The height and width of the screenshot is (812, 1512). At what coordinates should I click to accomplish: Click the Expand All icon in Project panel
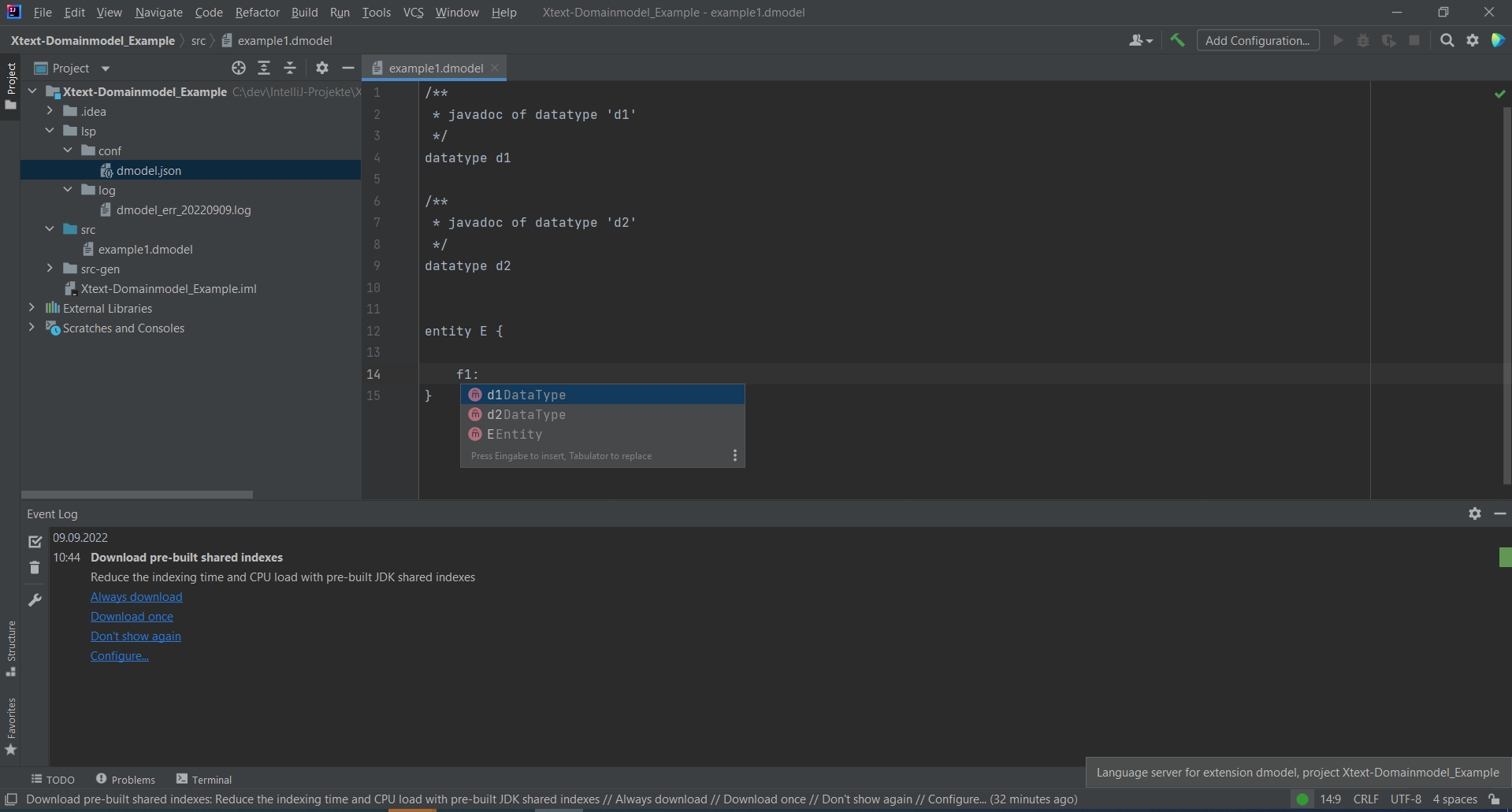point(264,68)
